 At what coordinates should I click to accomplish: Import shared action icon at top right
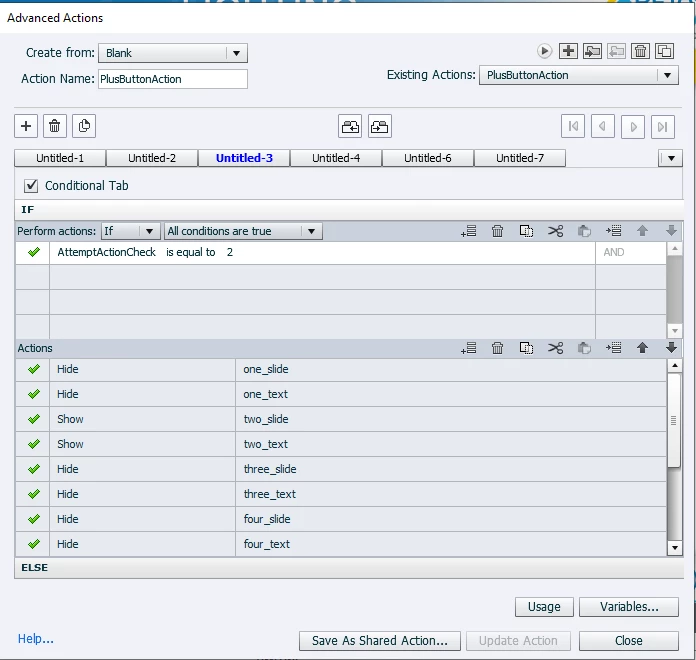592,51
